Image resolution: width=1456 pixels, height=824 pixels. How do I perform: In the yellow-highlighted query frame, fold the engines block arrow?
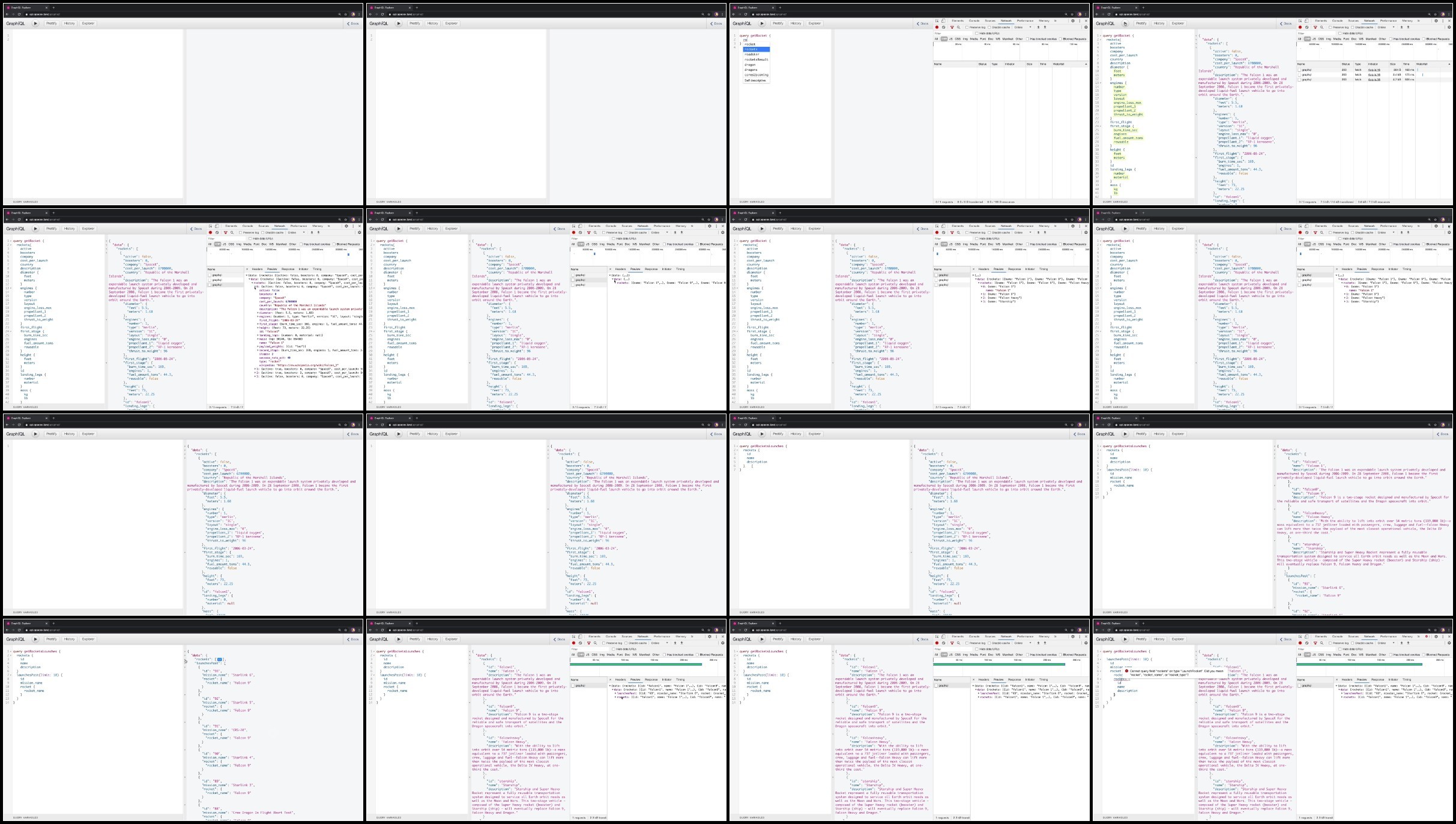(1101, 83)
